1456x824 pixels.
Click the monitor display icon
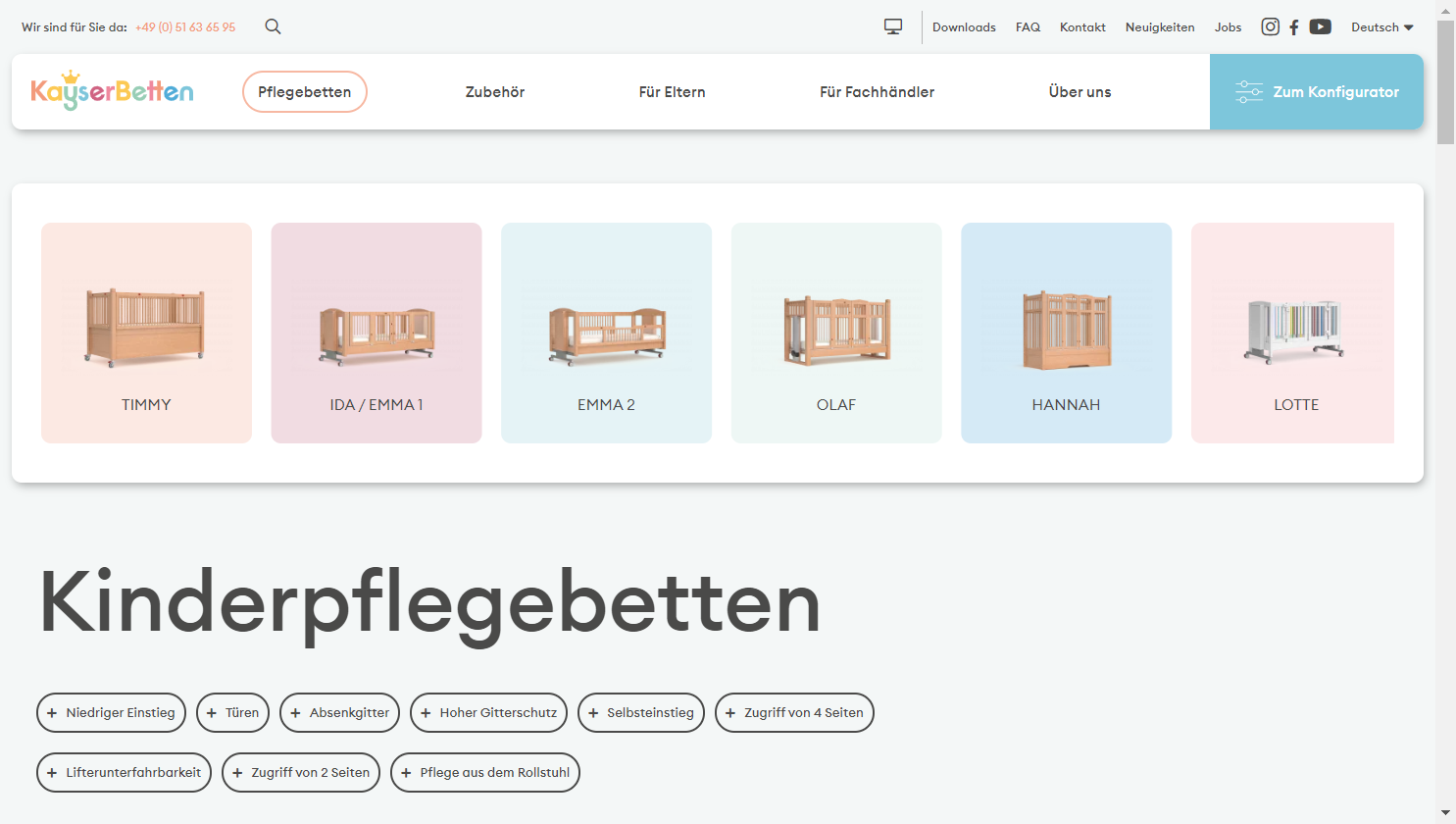coord(893,26)
